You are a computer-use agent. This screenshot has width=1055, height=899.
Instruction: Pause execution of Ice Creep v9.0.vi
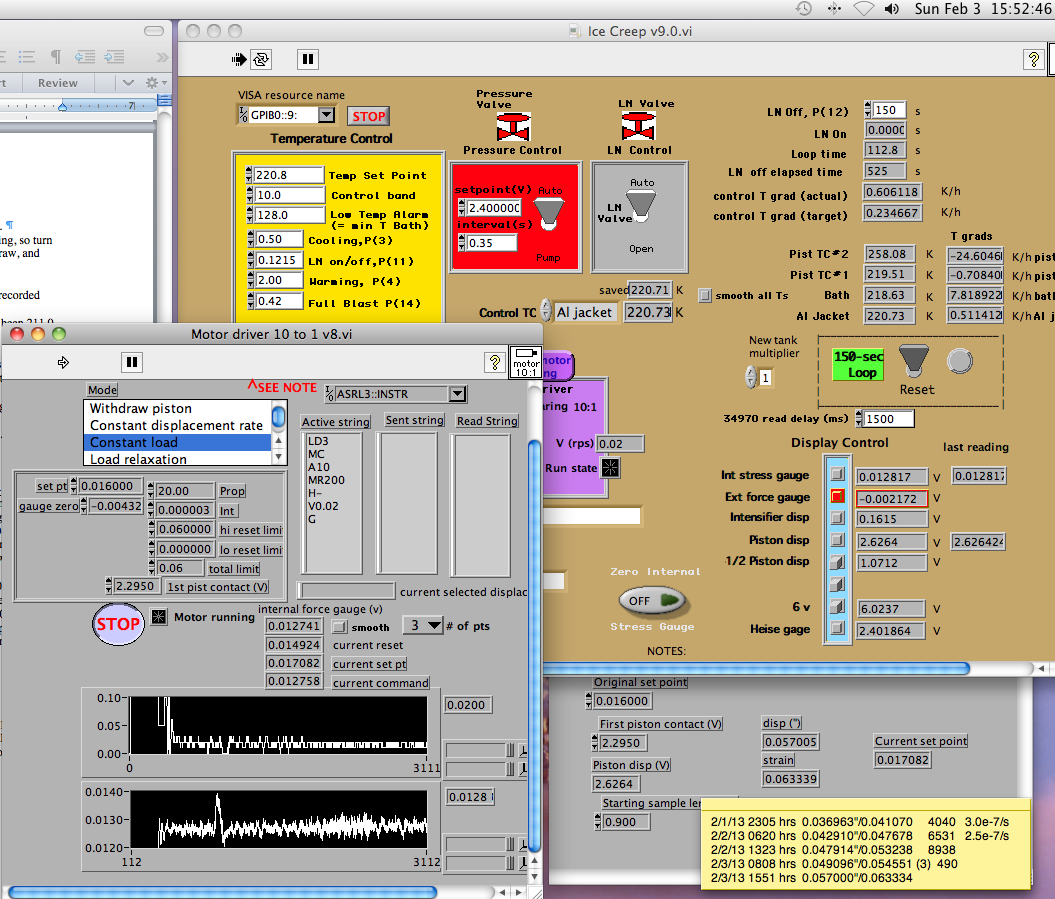coord(308,60)
